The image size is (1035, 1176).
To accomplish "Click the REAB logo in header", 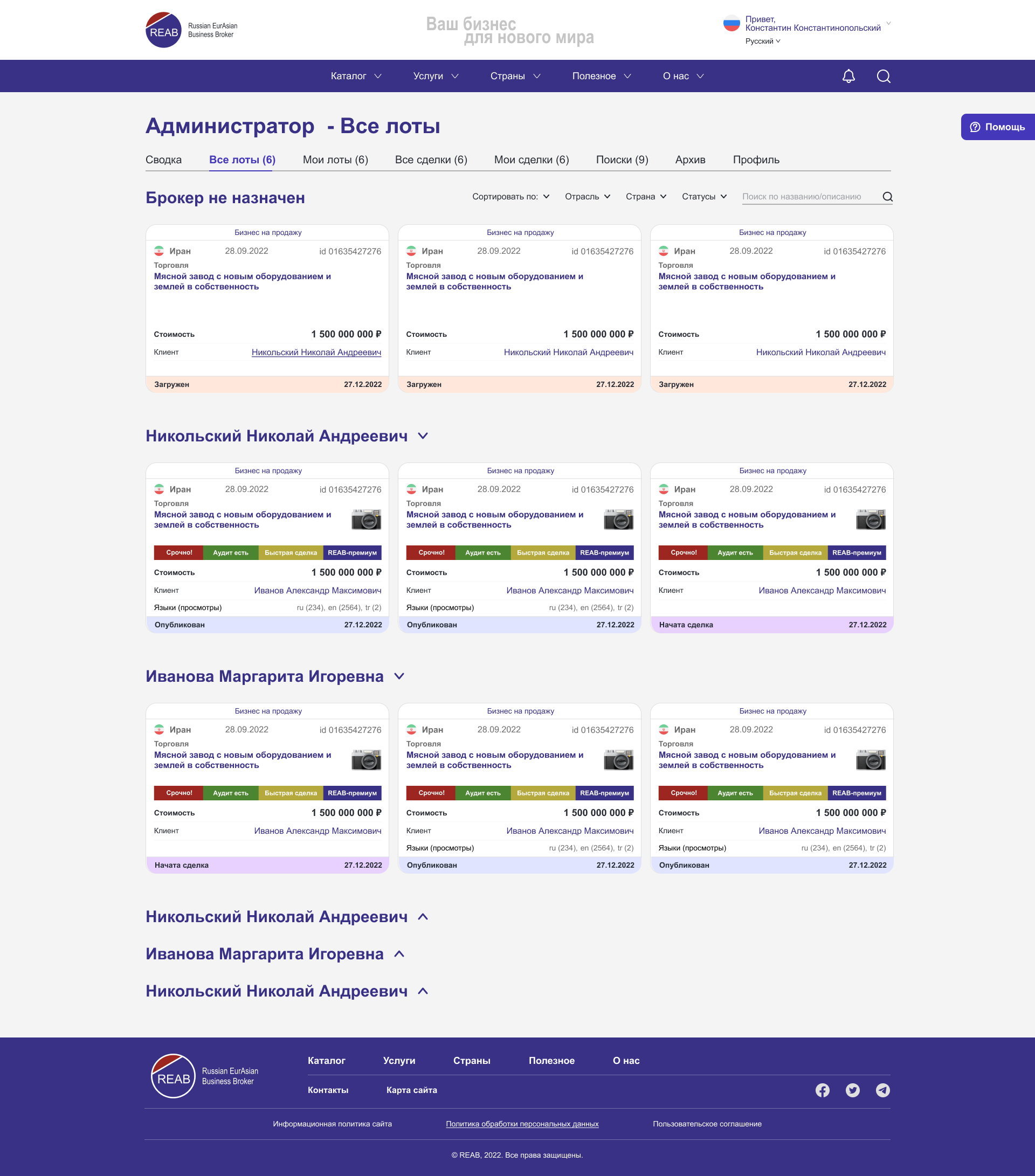I will coord(164,30).
